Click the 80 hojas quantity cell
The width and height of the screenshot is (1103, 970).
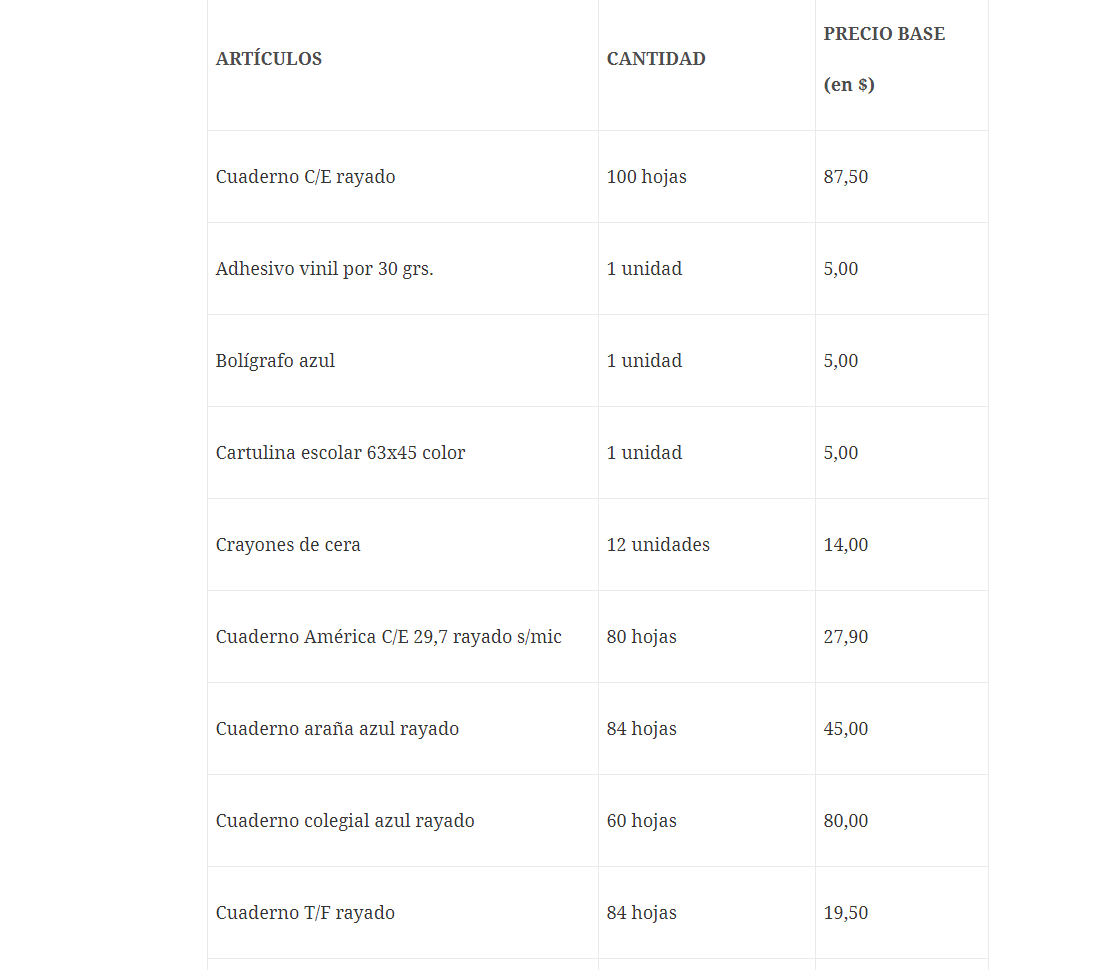641,637
